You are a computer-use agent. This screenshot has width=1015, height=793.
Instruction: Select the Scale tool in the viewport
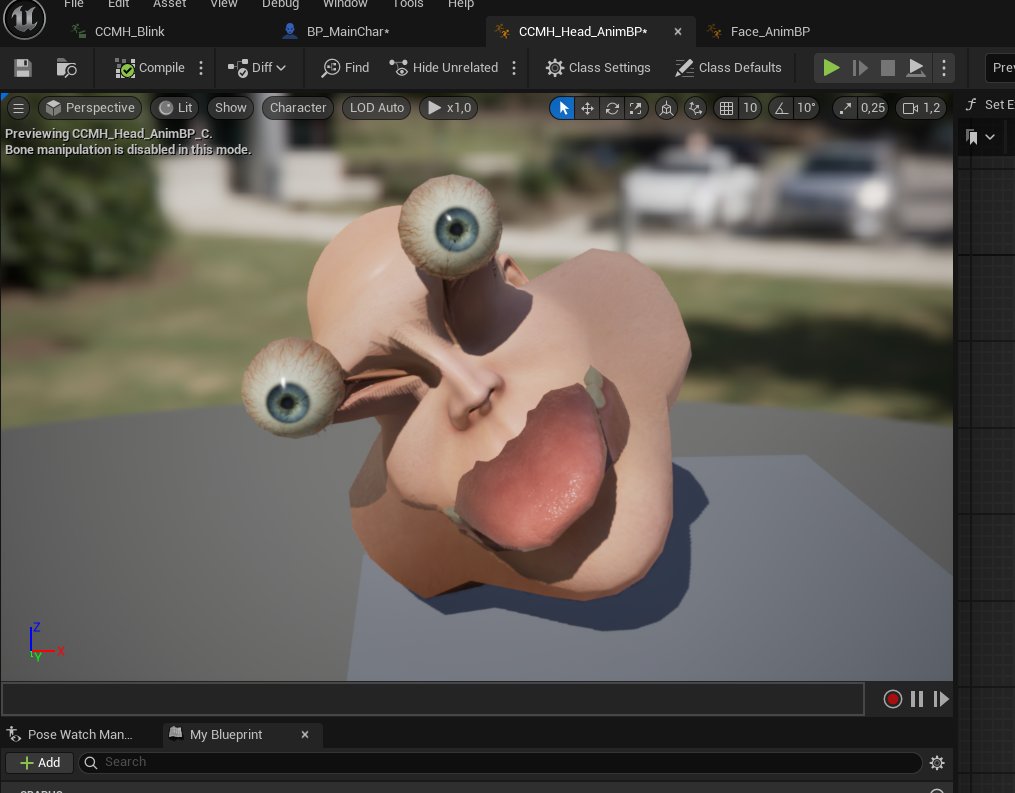tap(635, 107)
